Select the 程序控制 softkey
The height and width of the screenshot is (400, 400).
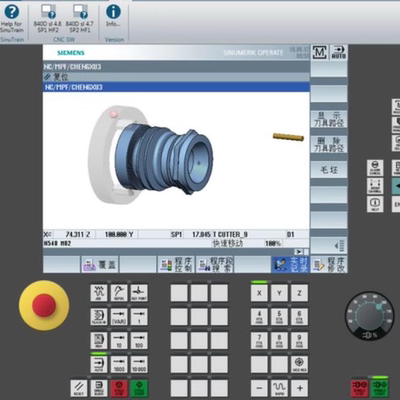click(x=176, y=264)
